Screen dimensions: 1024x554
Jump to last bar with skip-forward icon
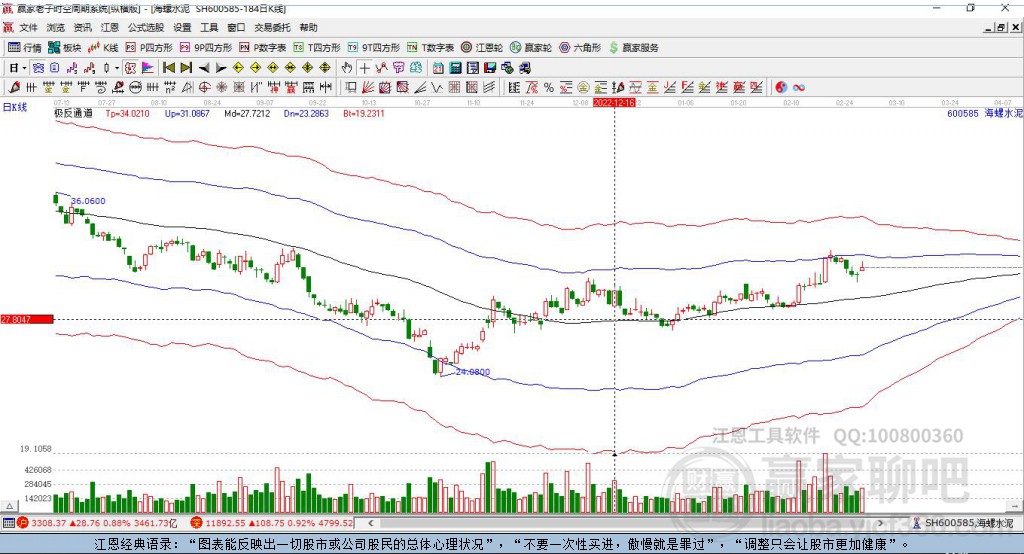tap(186, 68)
